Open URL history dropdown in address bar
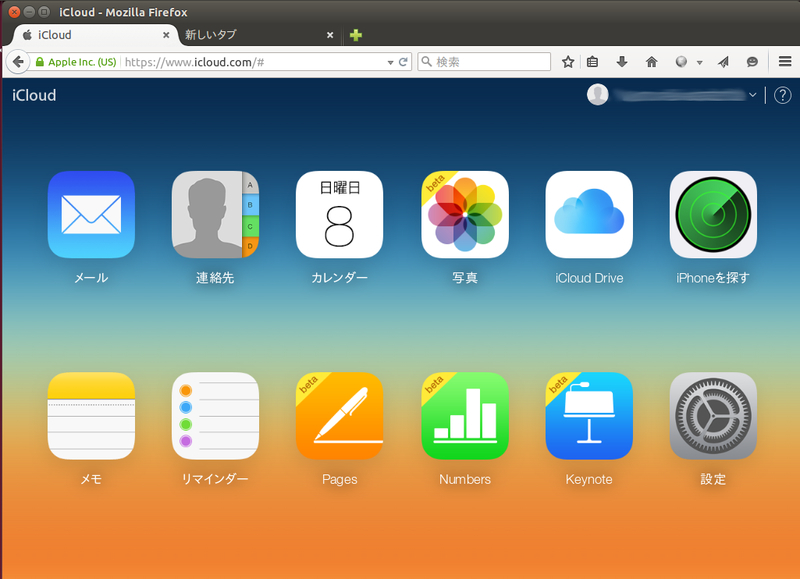800x579 pixels. pos(390,62)
